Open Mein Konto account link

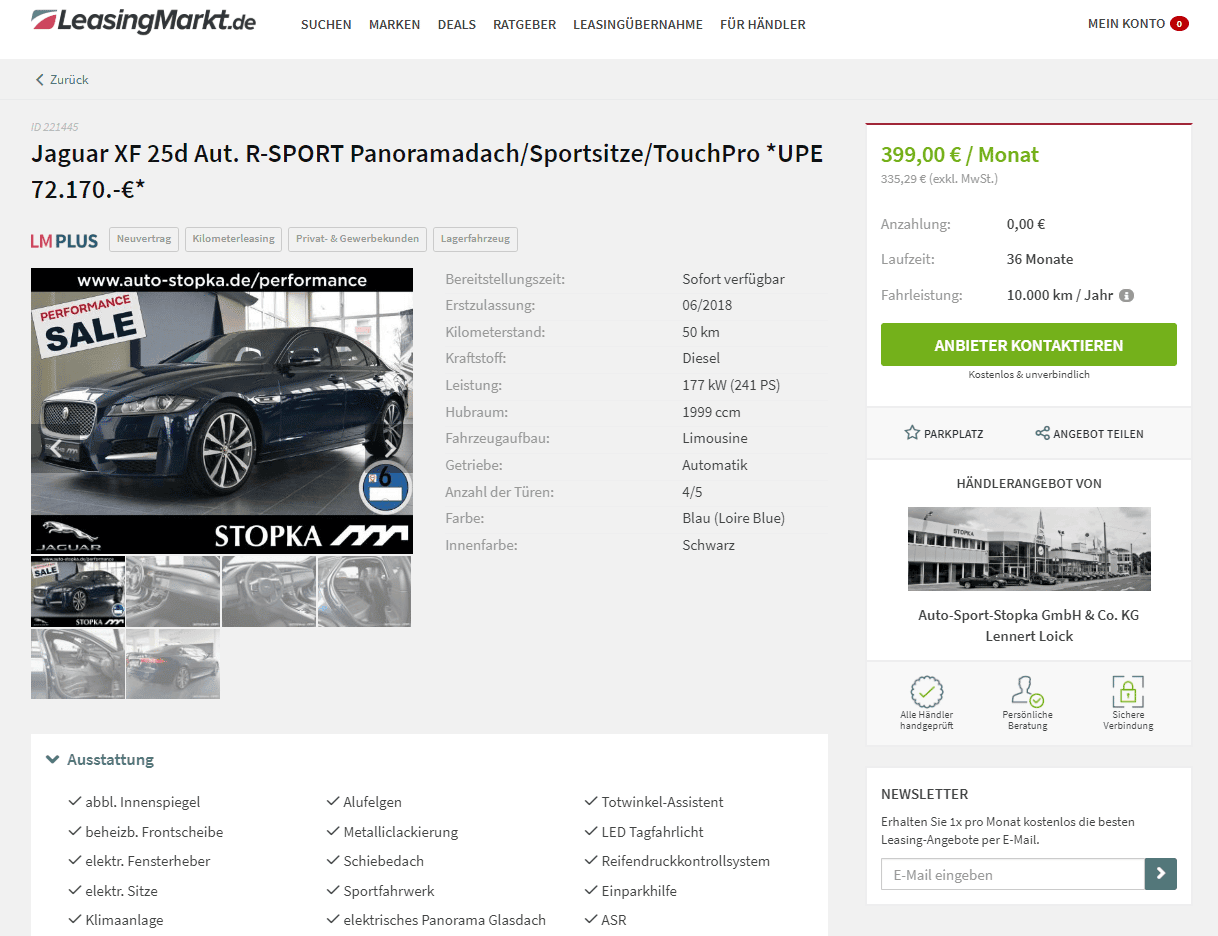(x=1126, y=24)
